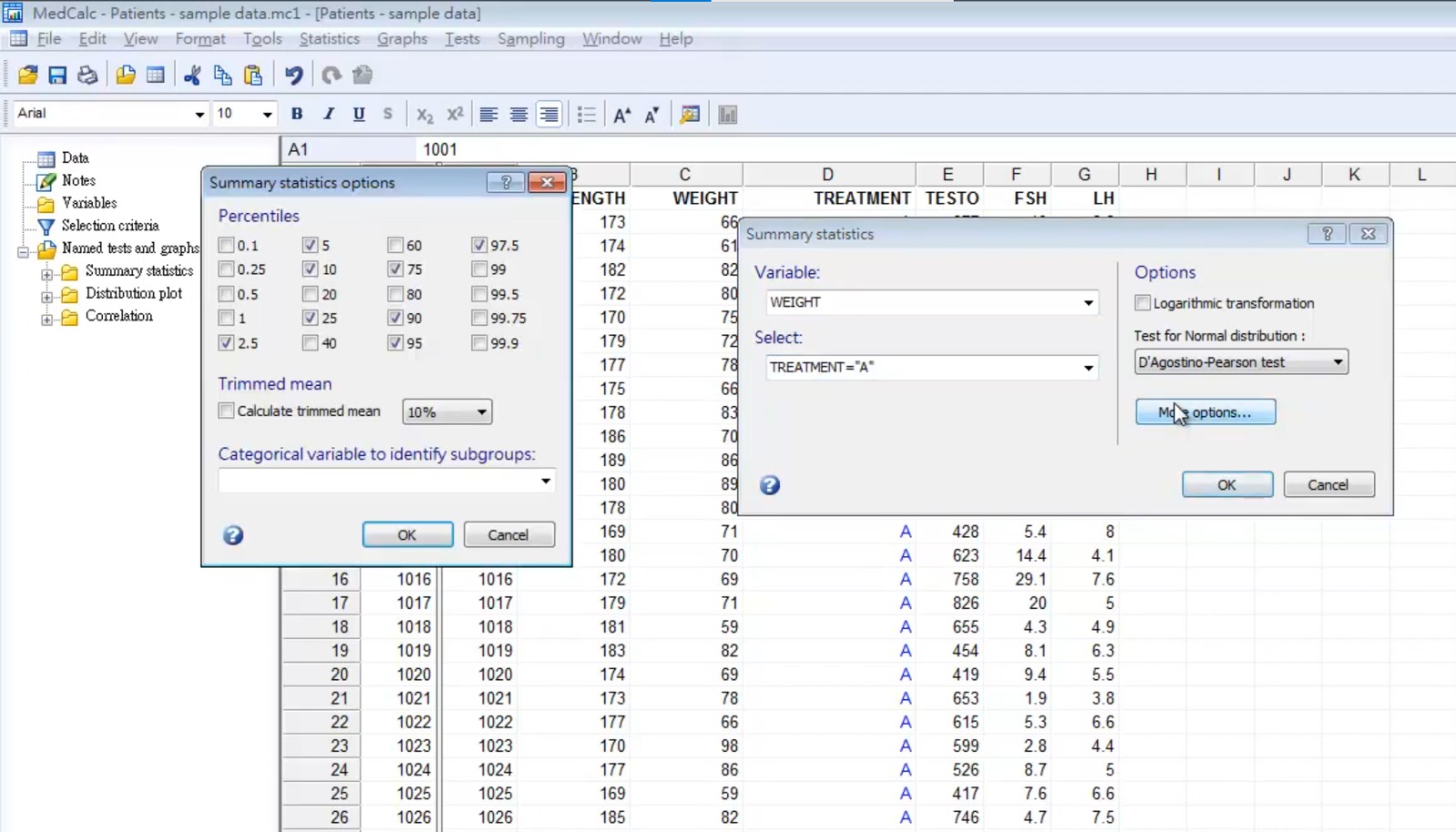Decrease font size
This screenshot has height=832, width=1456.
pos(652,114)
